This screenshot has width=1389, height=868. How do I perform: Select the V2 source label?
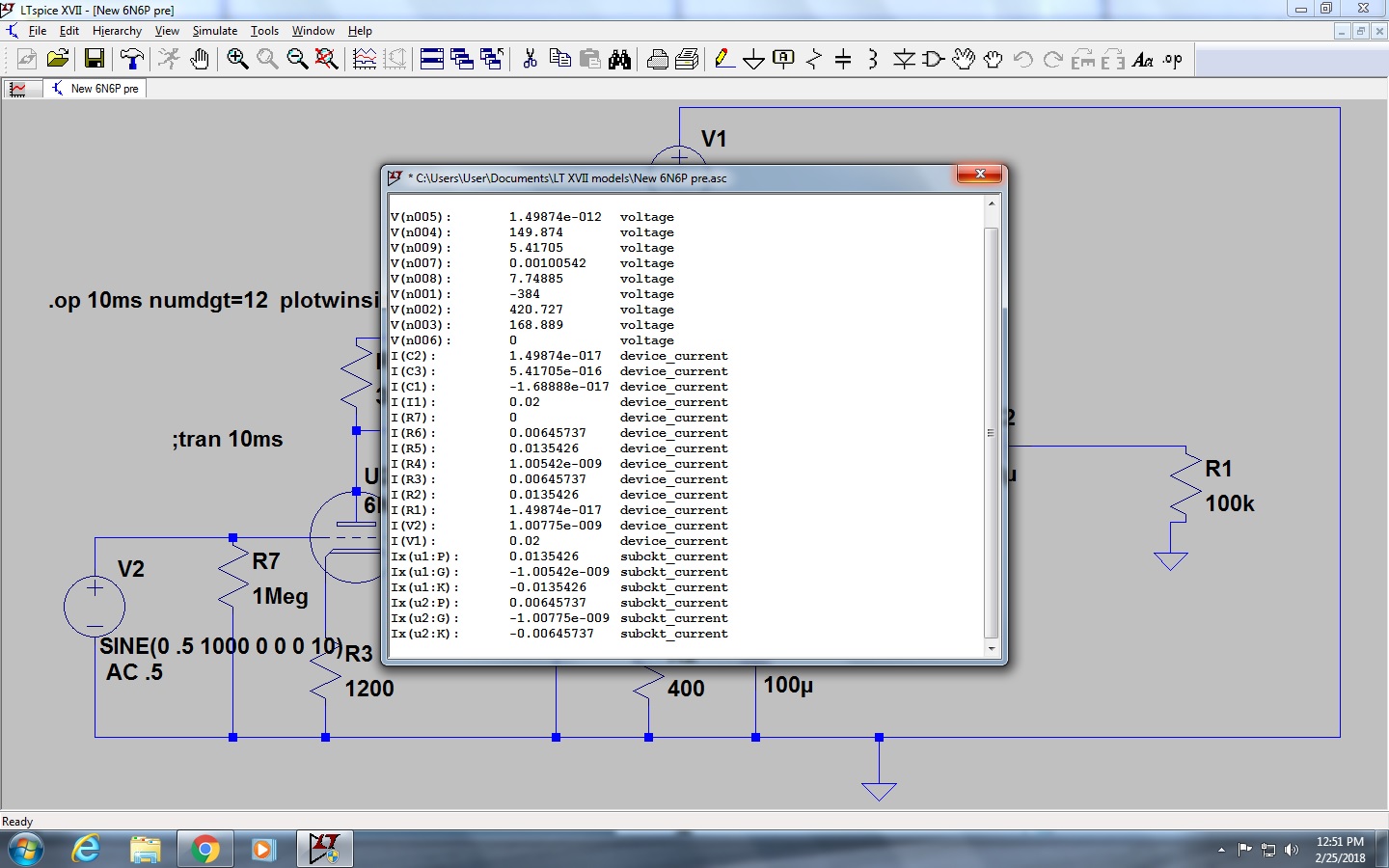tap(131, 569)
